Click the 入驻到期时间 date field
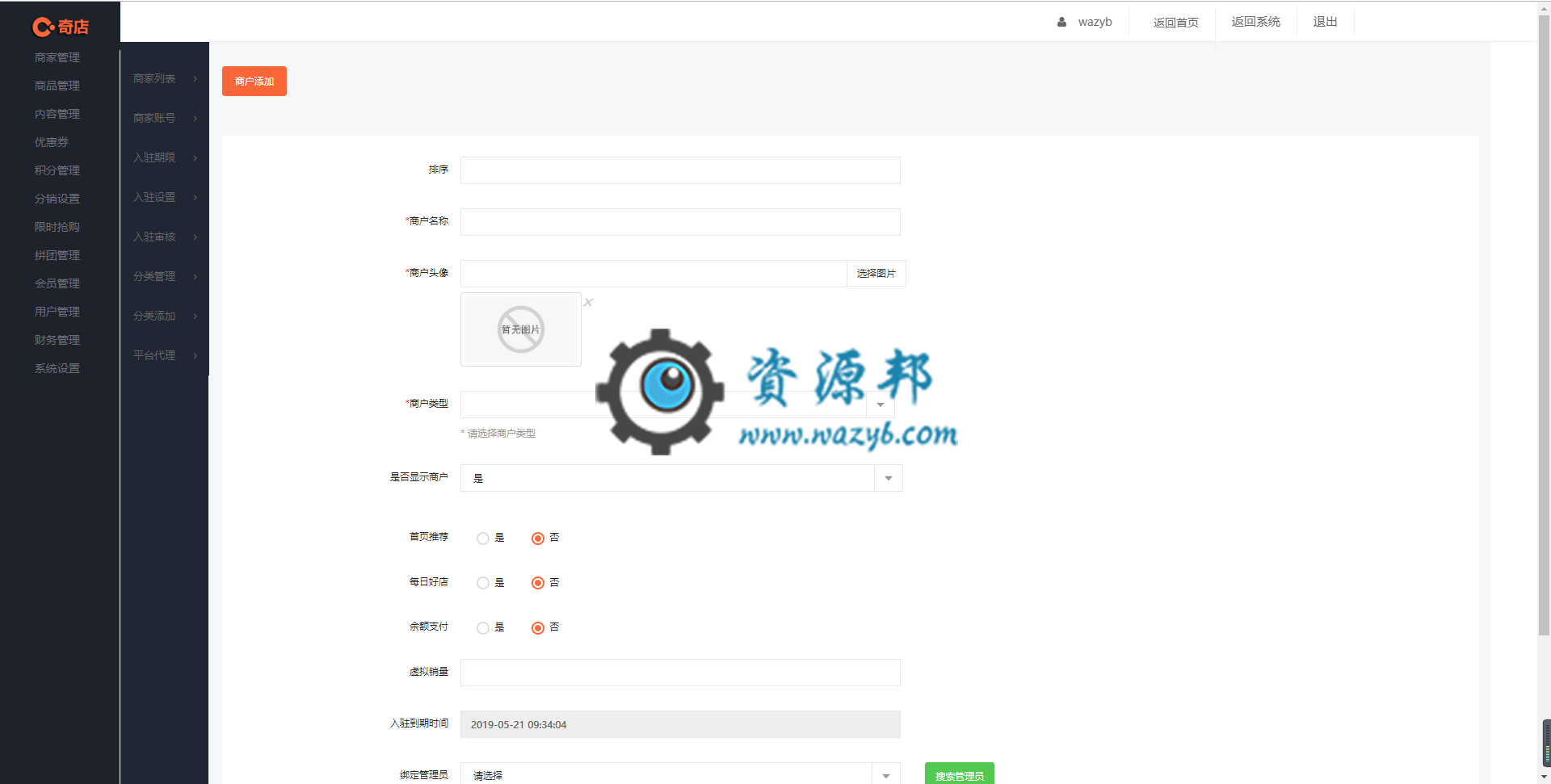1551x784 pixels. pos(680,724)
